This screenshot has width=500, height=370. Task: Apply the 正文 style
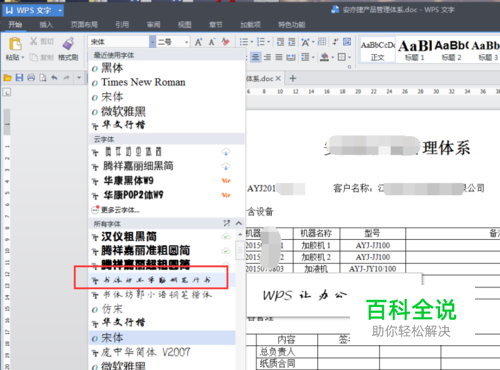[x=378, y=50]
